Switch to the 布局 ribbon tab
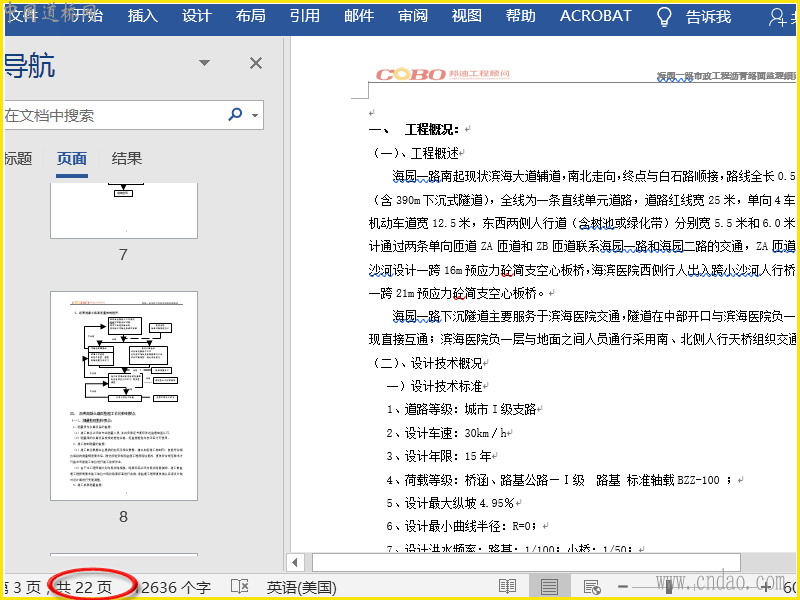Viewport: 800px width, 600px height. [251, 16]
